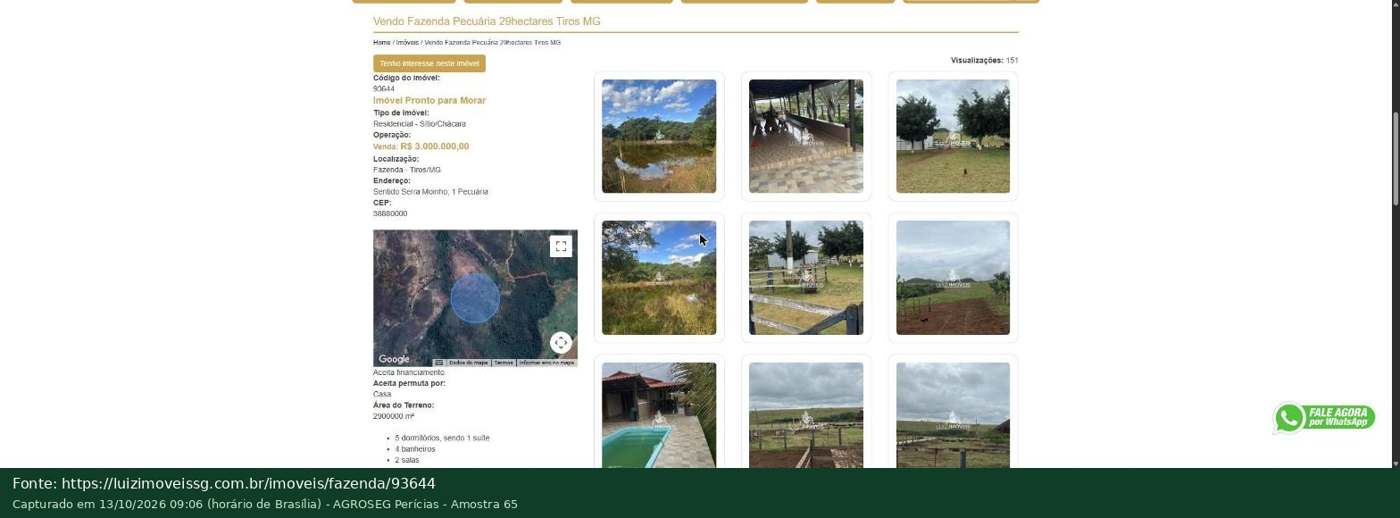Click the '2 salas' list item
1400x518 pixels.
click(x=407, y=460)
